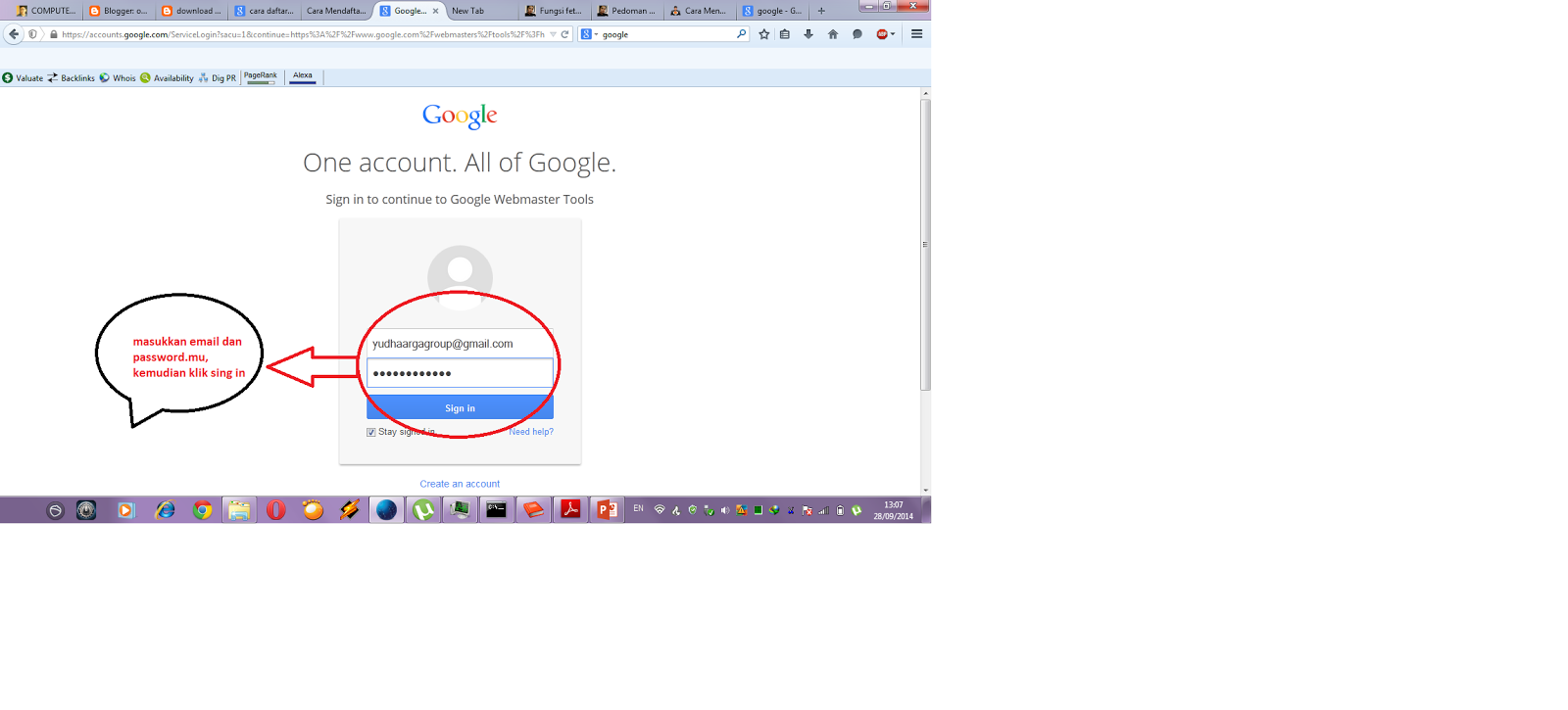Open uTorrent from the taskbar
The image size is (1568, 710).
[423, 510]
